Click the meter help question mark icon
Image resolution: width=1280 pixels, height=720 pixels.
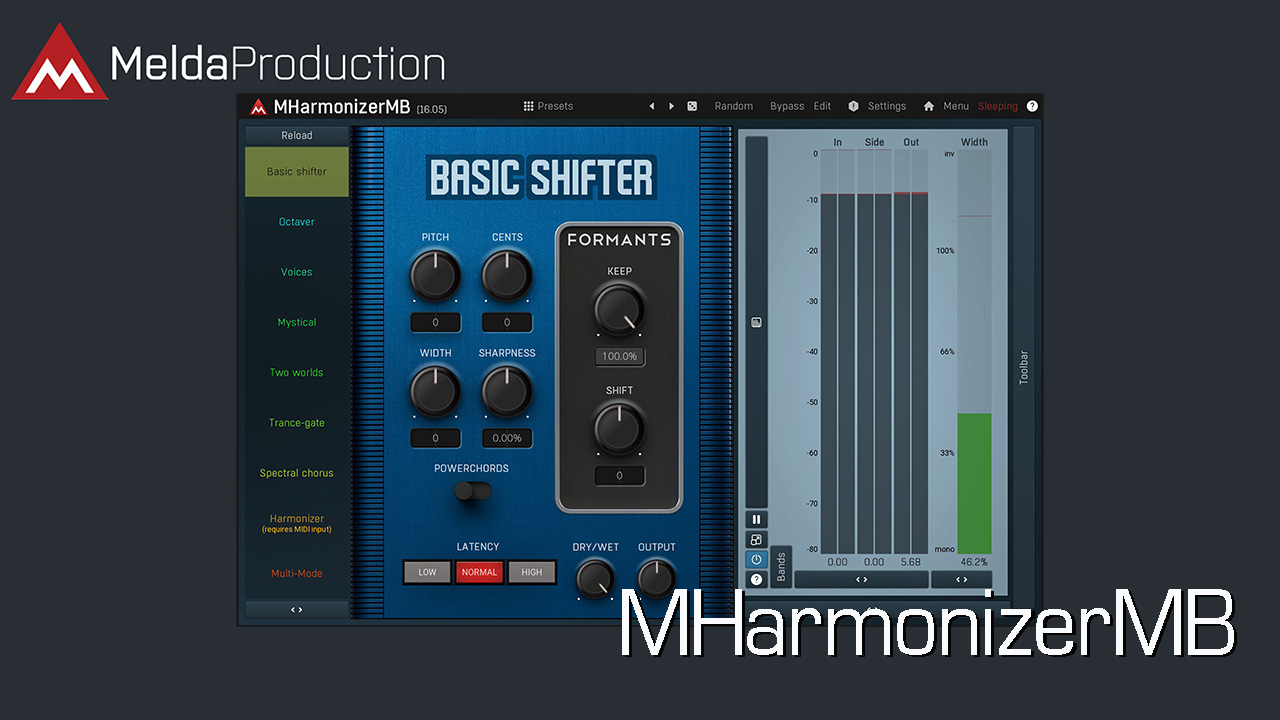[756, 579]
